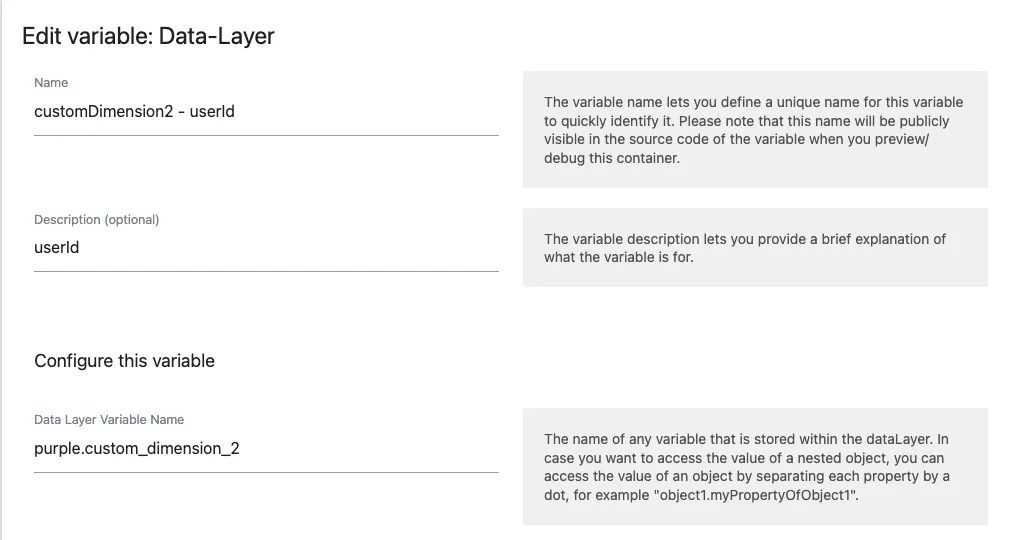
Task: Click the 'Data Layer Variable Name' label
Action: 108,420
